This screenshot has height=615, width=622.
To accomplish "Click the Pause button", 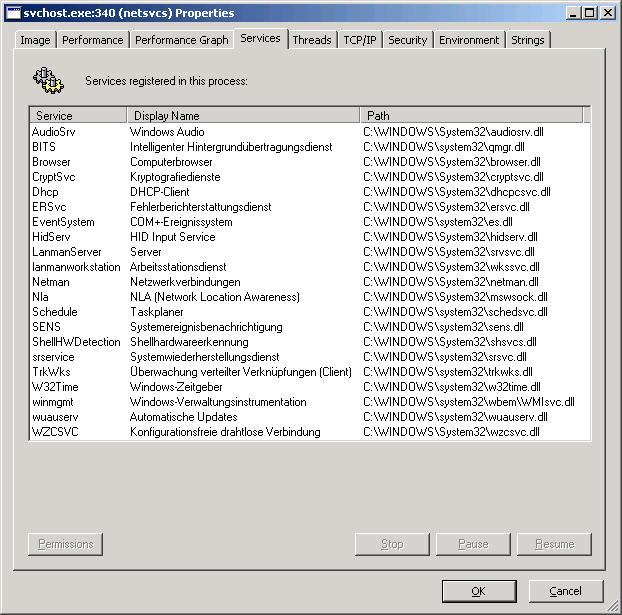I will pyautogui.click(x=473, y=544).
